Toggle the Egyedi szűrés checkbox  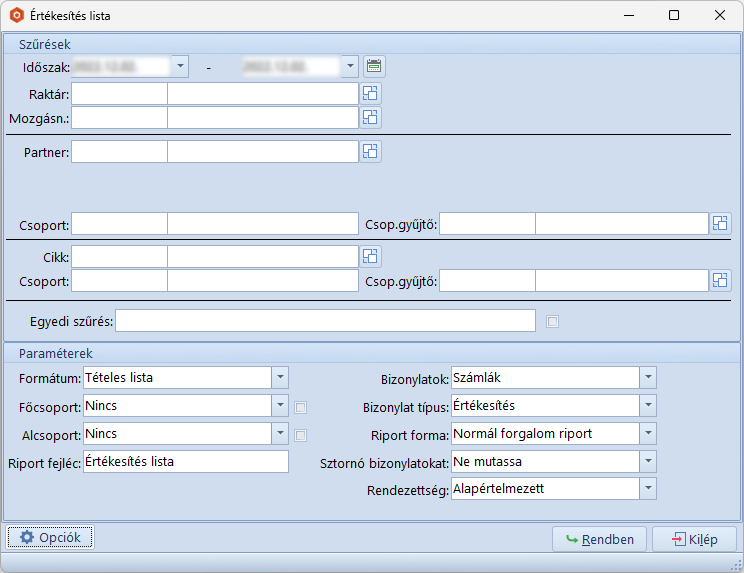553,321
